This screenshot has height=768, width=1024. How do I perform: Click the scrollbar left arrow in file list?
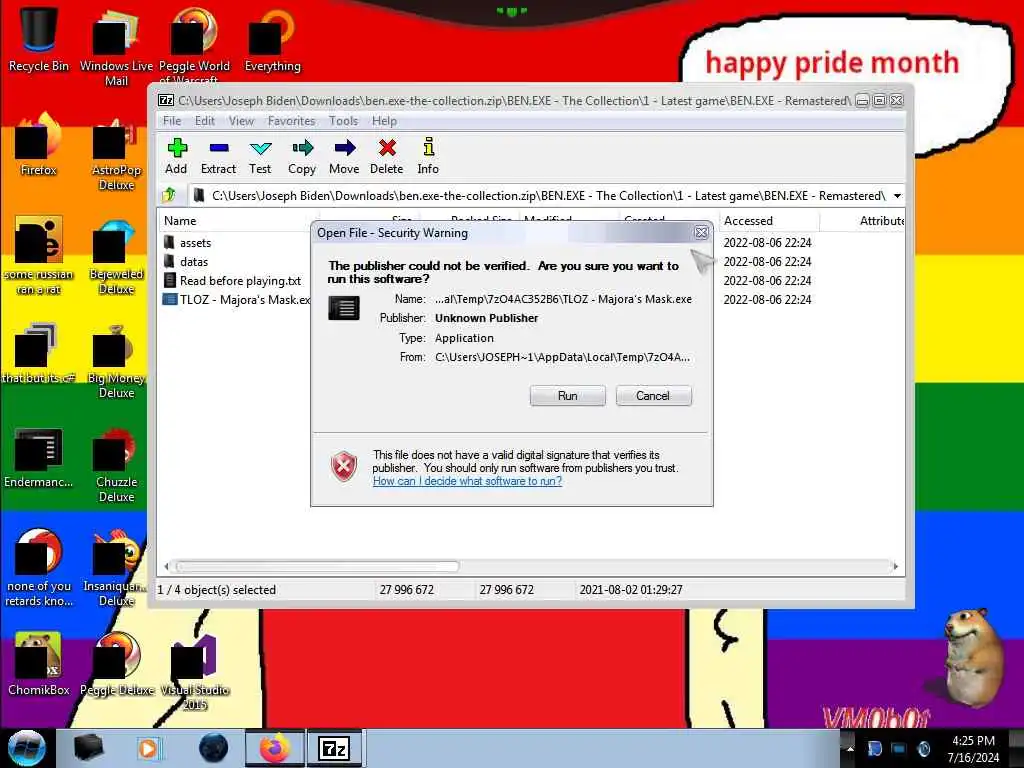167,566
